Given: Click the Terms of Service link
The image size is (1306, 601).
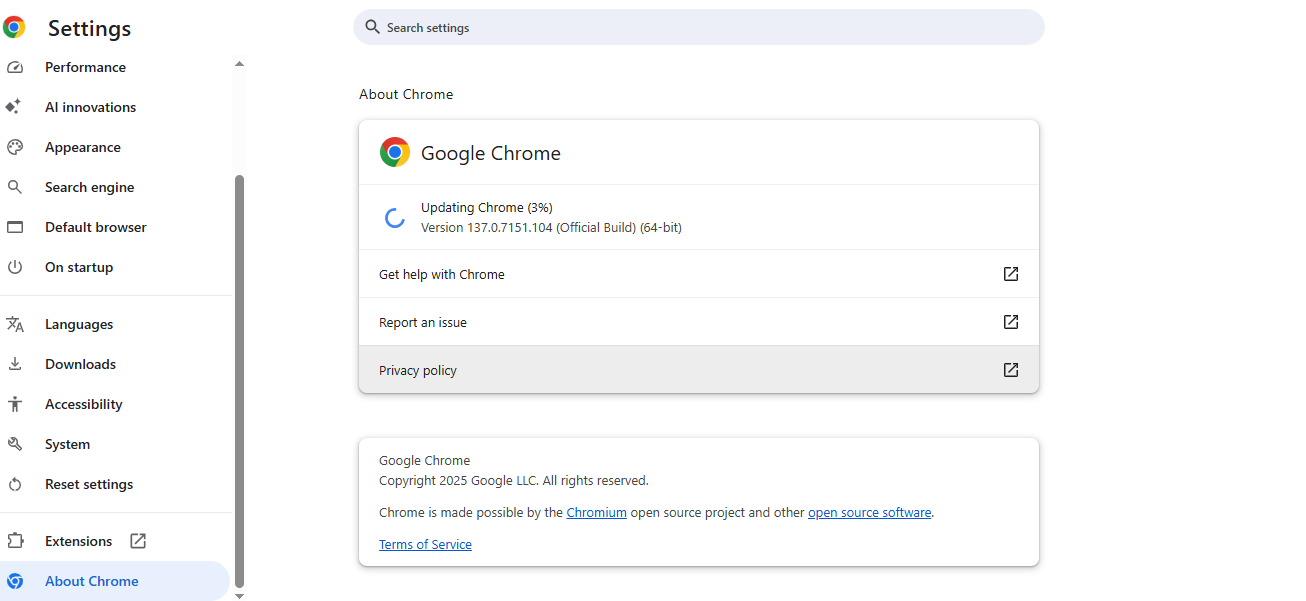Looking at the screenshot, I should point(425,544).
